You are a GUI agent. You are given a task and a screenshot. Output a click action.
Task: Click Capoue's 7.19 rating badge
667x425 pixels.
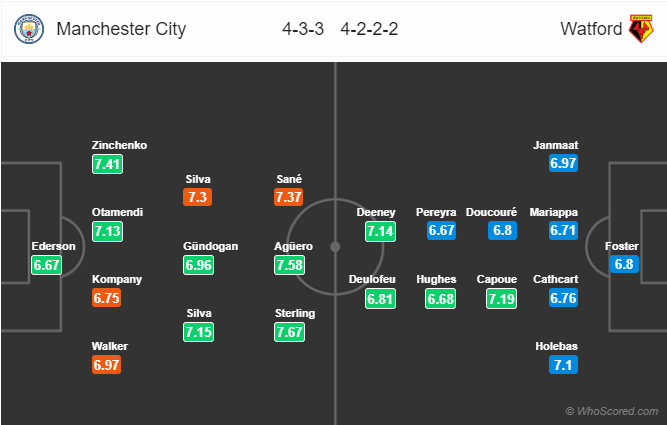[502, 298]
